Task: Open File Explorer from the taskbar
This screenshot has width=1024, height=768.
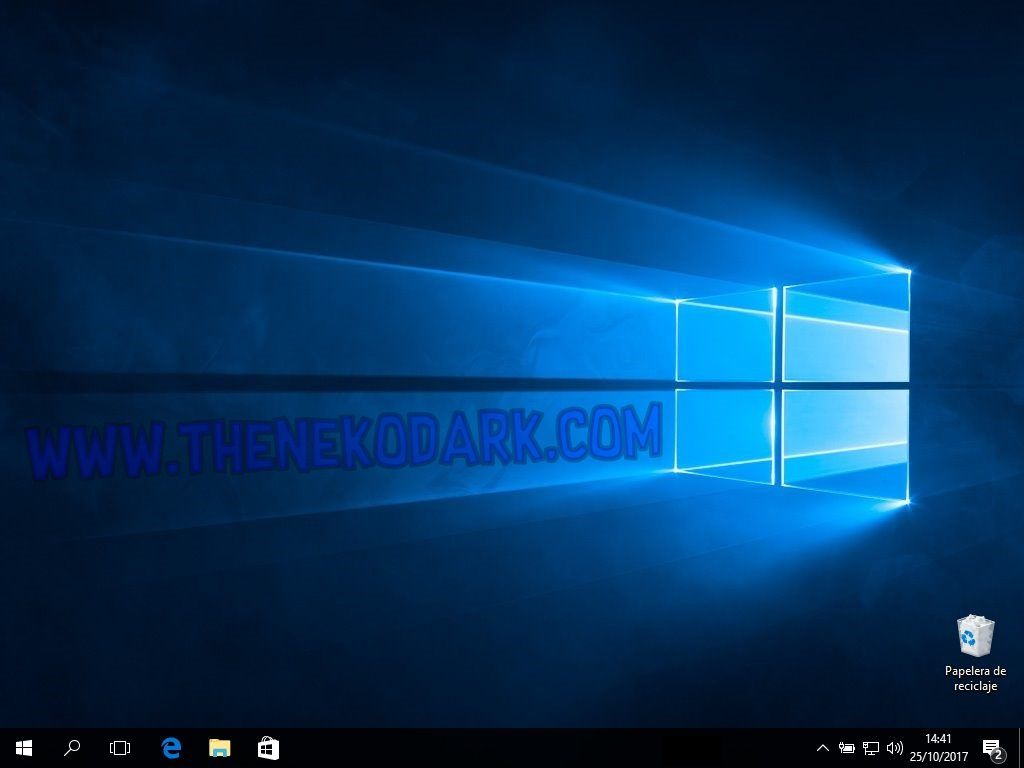Action: [x=219, y=748]
